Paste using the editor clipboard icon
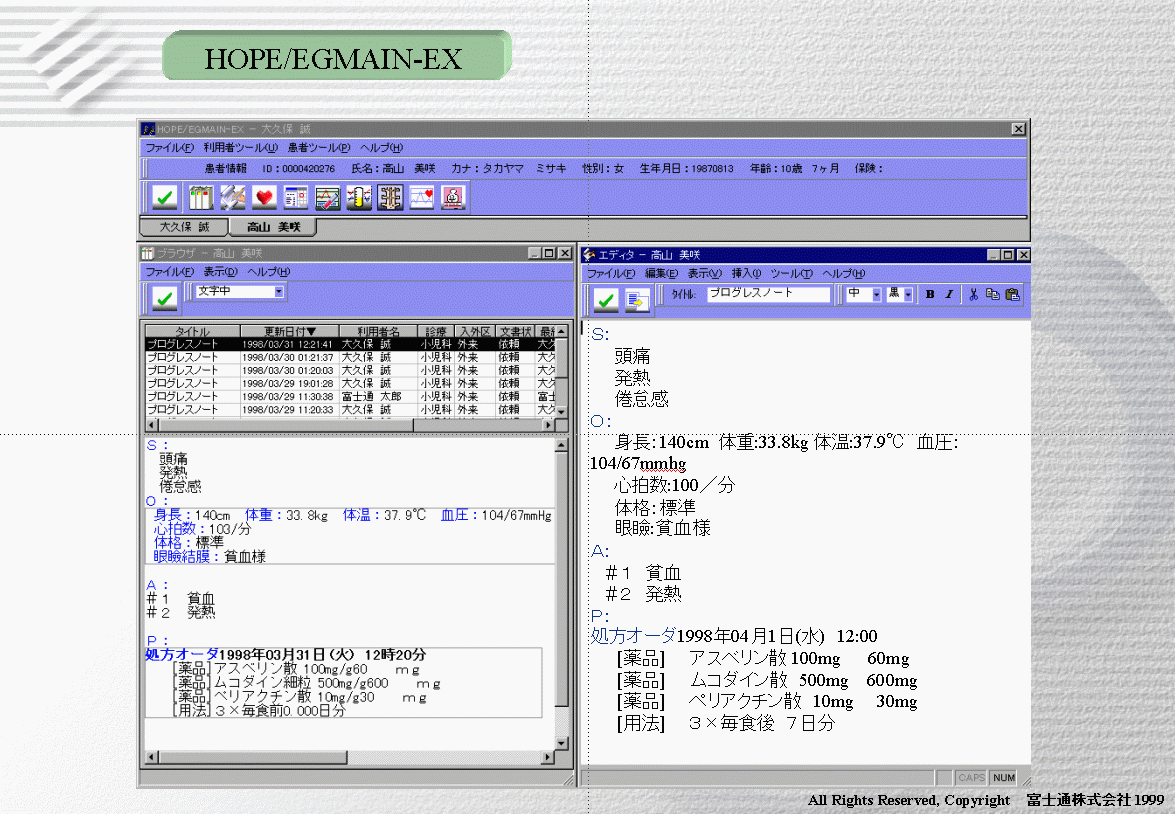1175x814 pixels. pos(1012,294)
